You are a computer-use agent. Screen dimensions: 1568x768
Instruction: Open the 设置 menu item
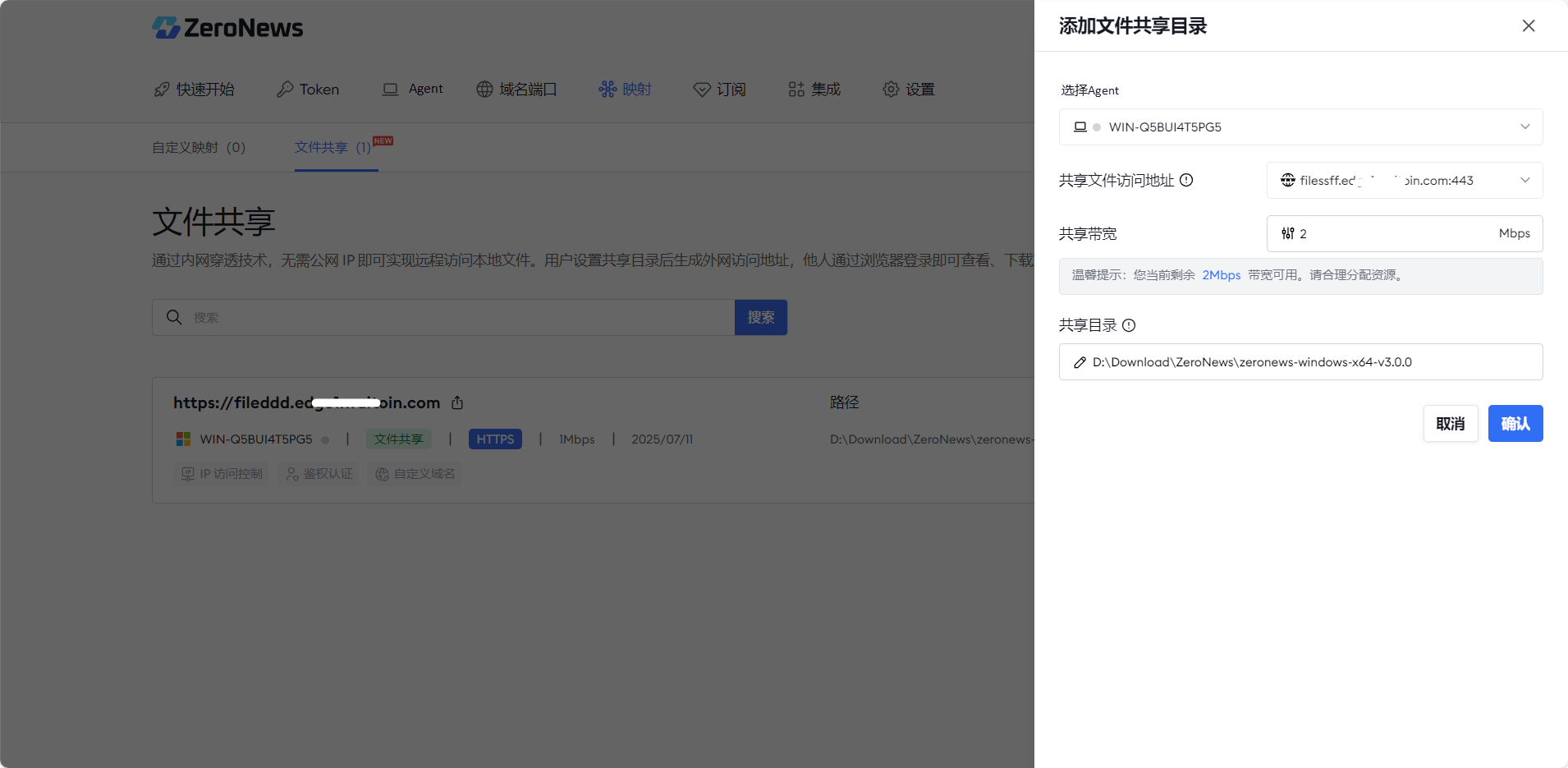click(x=909, y=90)
